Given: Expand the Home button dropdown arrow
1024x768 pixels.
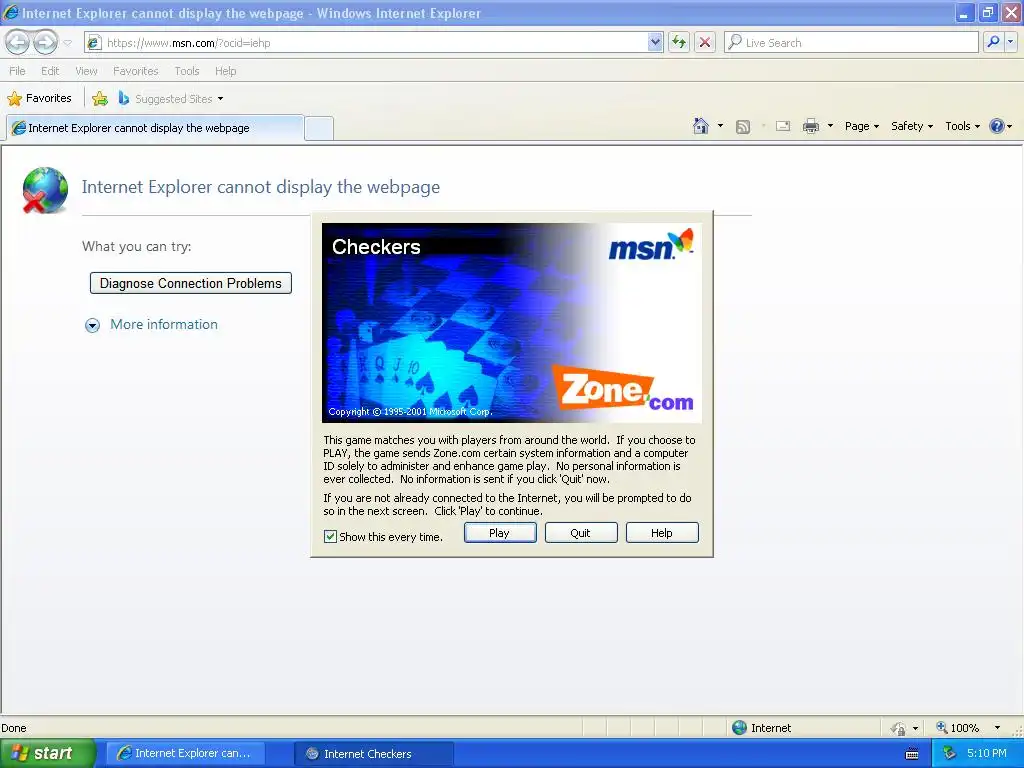Looking at the screenshot, I should point(720,126).
